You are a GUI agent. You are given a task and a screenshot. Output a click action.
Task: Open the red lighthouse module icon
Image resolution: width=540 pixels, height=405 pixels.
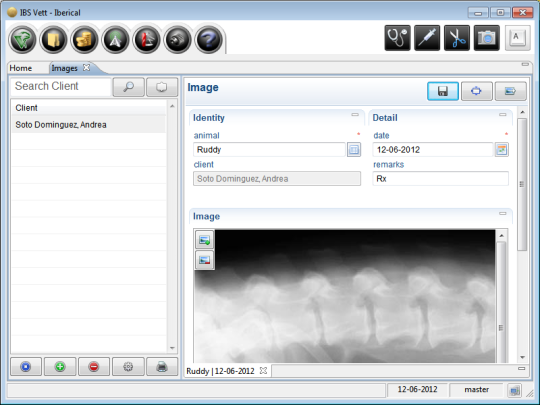click(x=146, y=40)
